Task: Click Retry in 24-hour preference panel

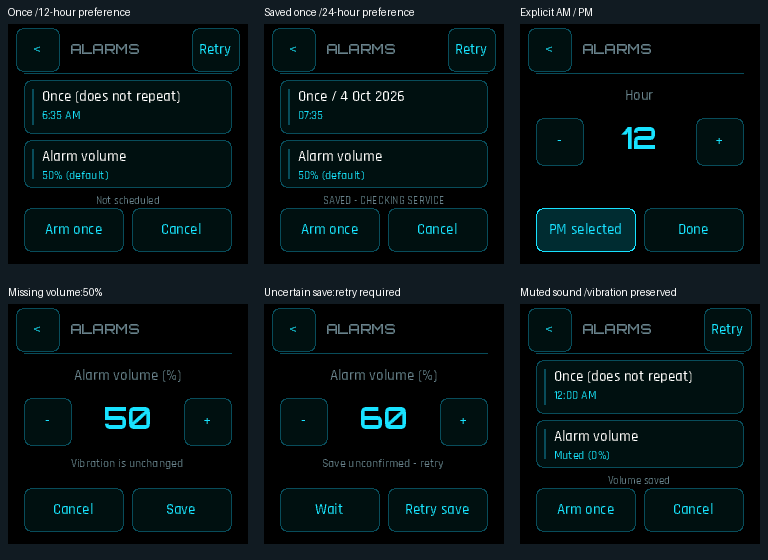Action: pyautogui.click(x=472, y=49)
